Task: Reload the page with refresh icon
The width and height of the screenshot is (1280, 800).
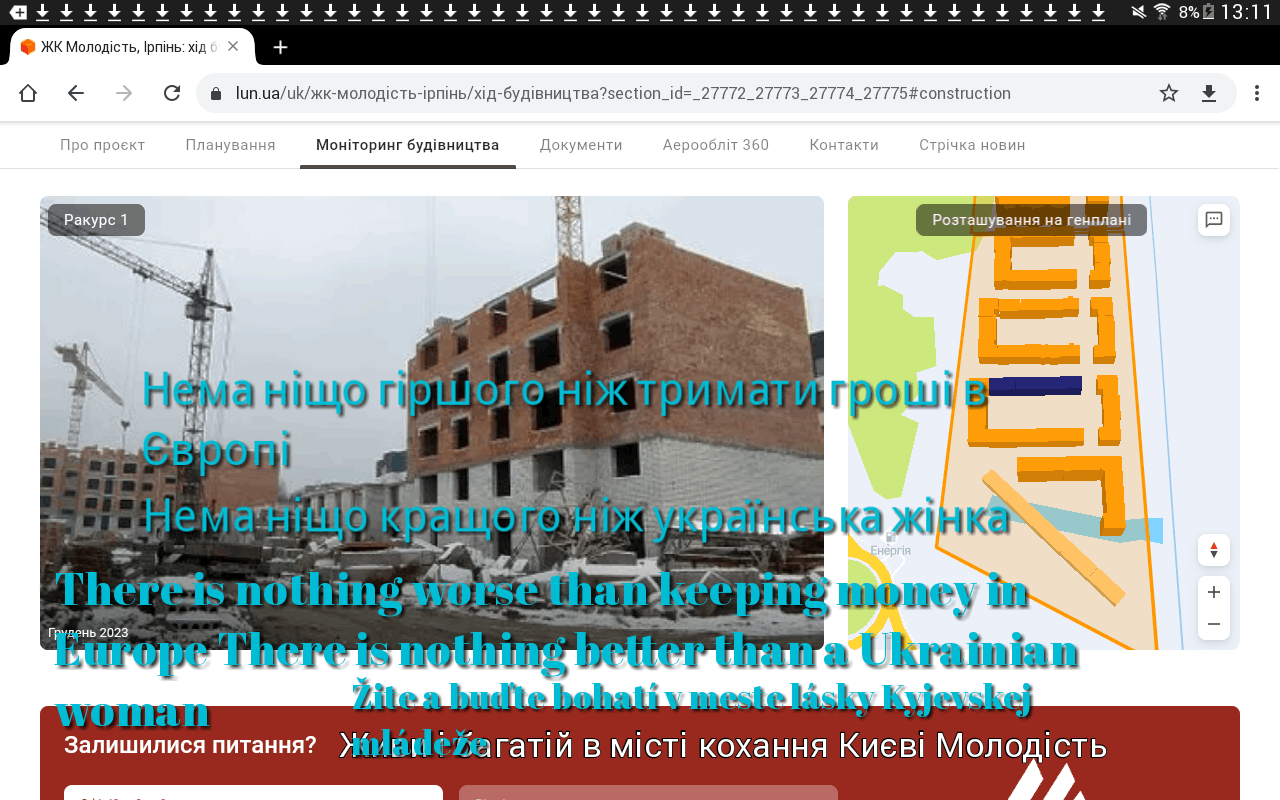Action: 172,93
